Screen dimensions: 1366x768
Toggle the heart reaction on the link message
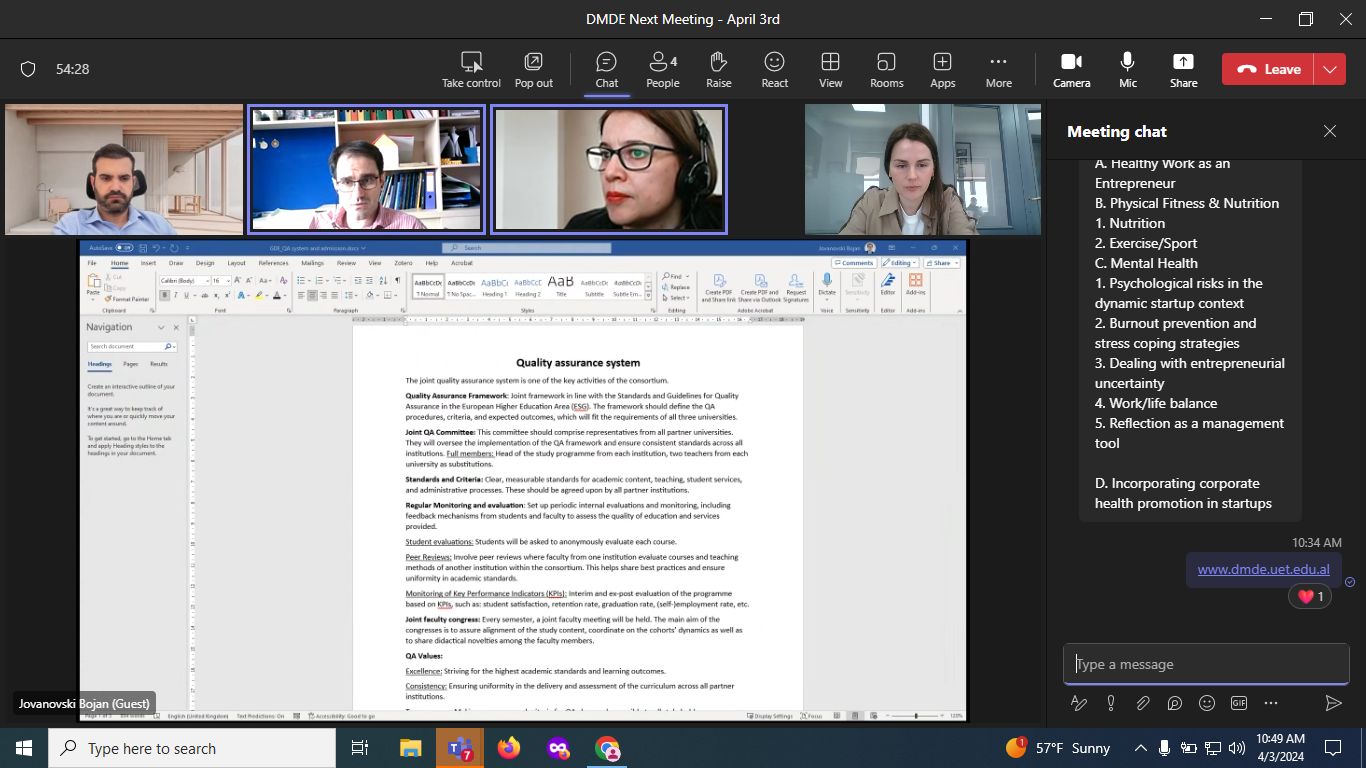1309,597
